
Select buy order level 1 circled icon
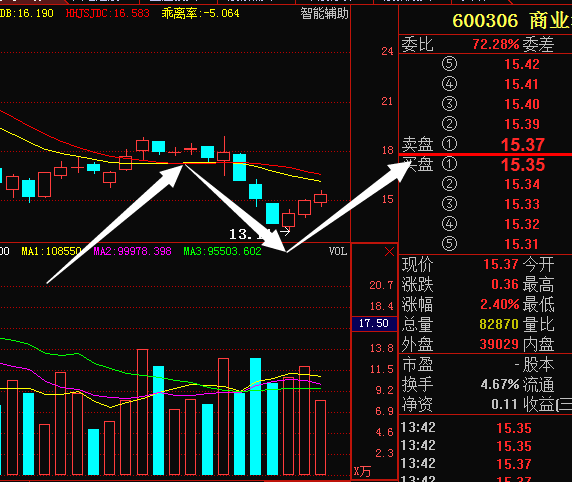point(449,163)
